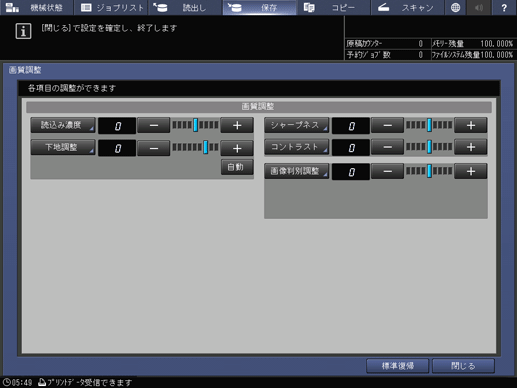Viewport: 517px width, 388px height.
Task: Click the globe language icon
Action: coord(455,7)
